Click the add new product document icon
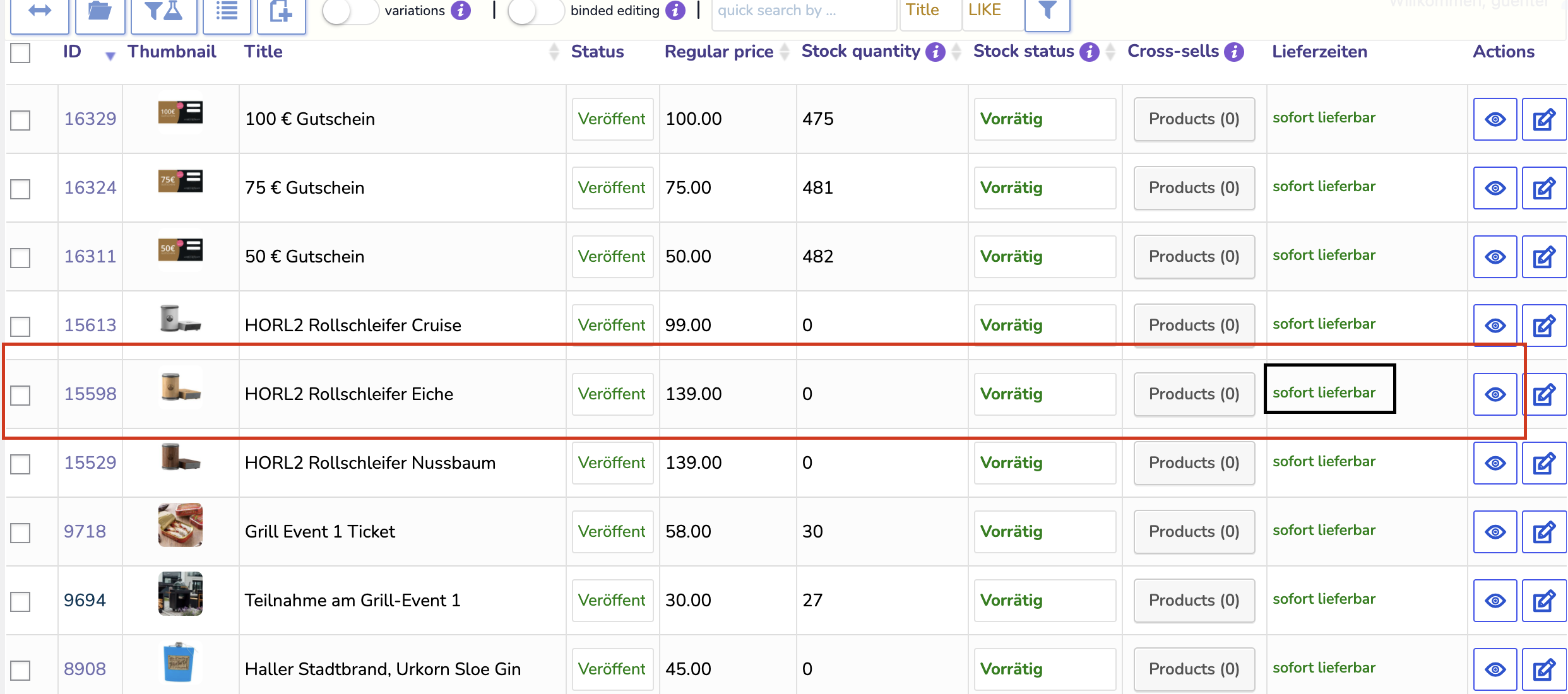The height and width of the screenshot is (694, 1568). click(x=281, y=11)
